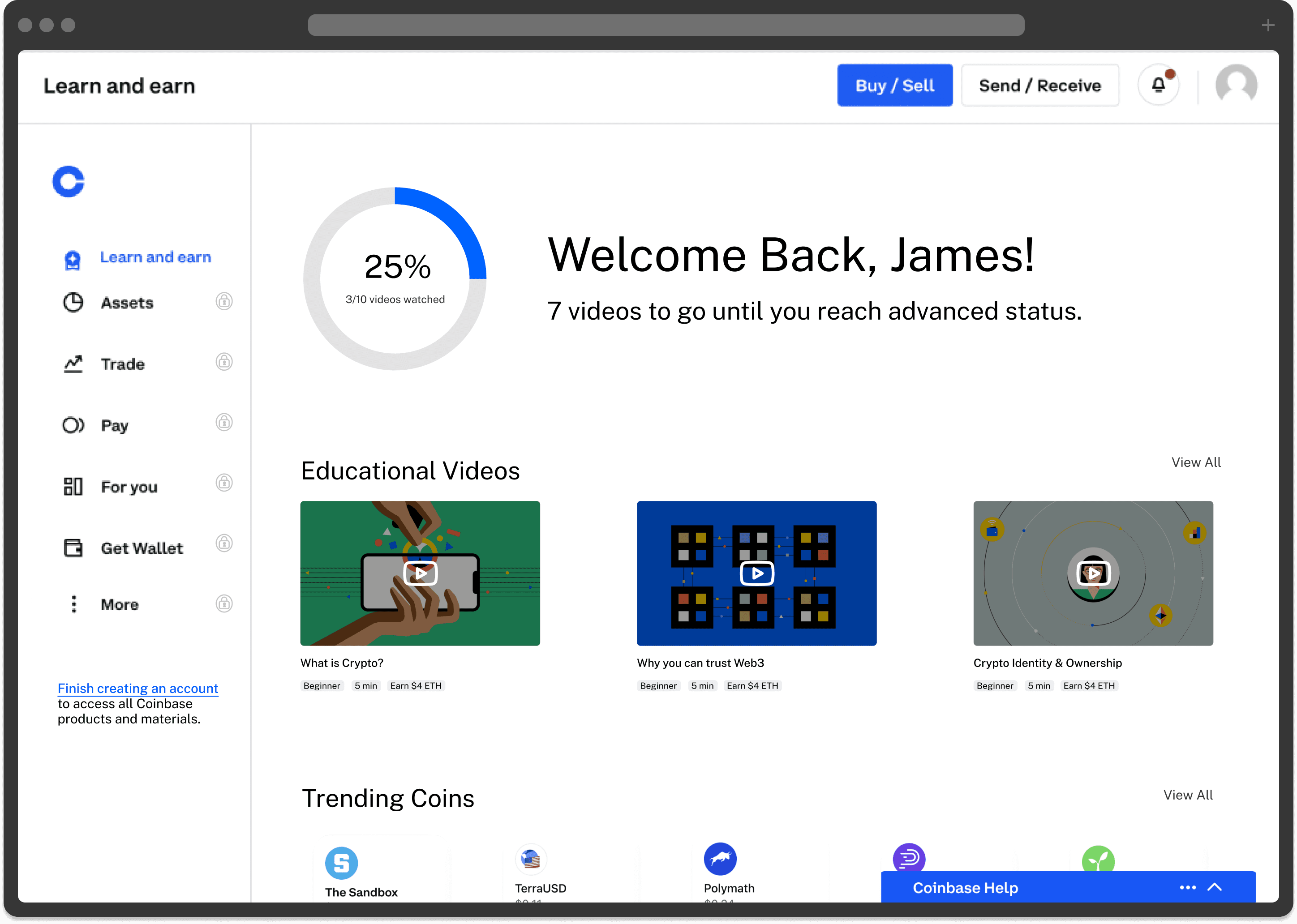1297x924 pixels.
Task: Click the lock icon beside Trade
Action: (224, 362)
